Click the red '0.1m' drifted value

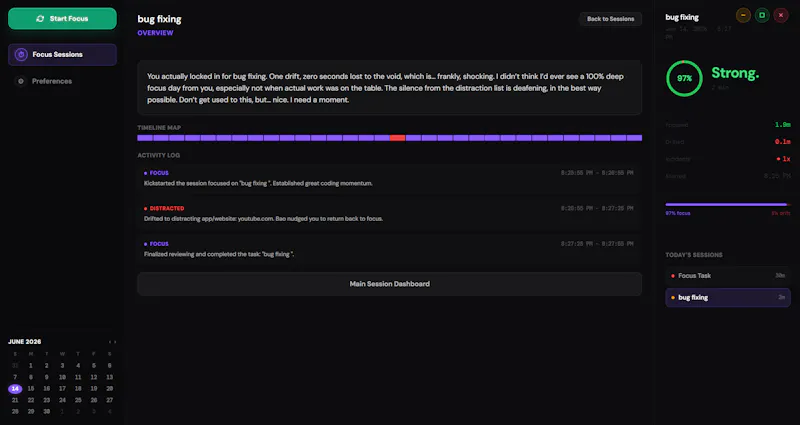783,142
